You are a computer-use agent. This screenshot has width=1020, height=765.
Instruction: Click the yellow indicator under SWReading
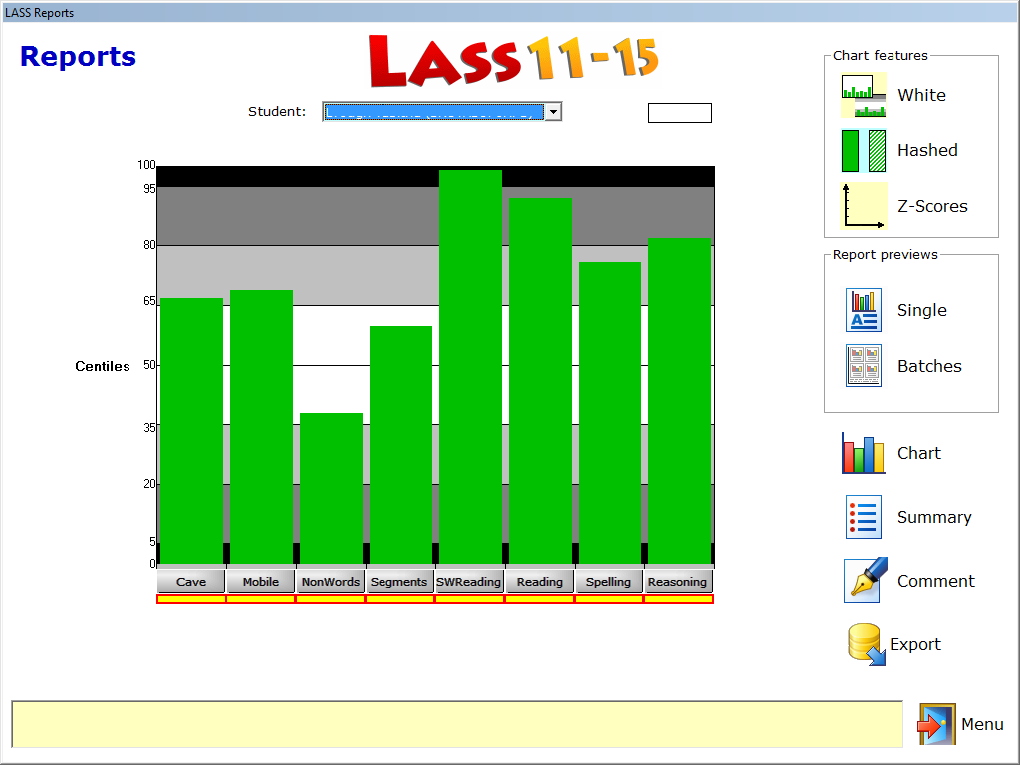click(x=470, y=599)
